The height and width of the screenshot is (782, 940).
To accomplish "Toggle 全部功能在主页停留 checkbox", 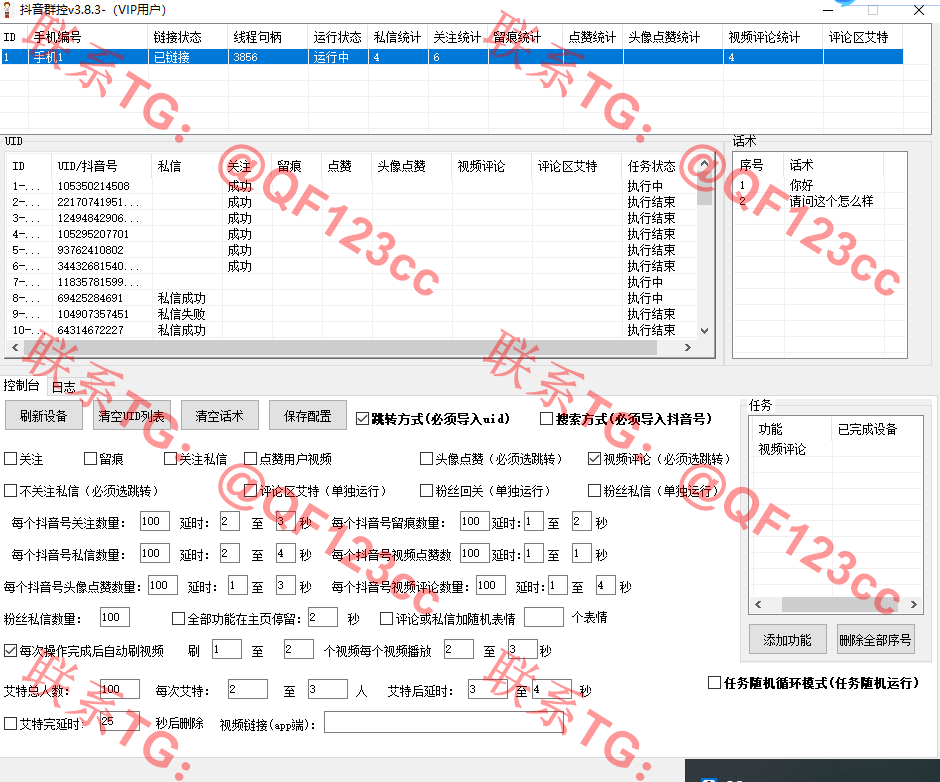I will [178, 618].
